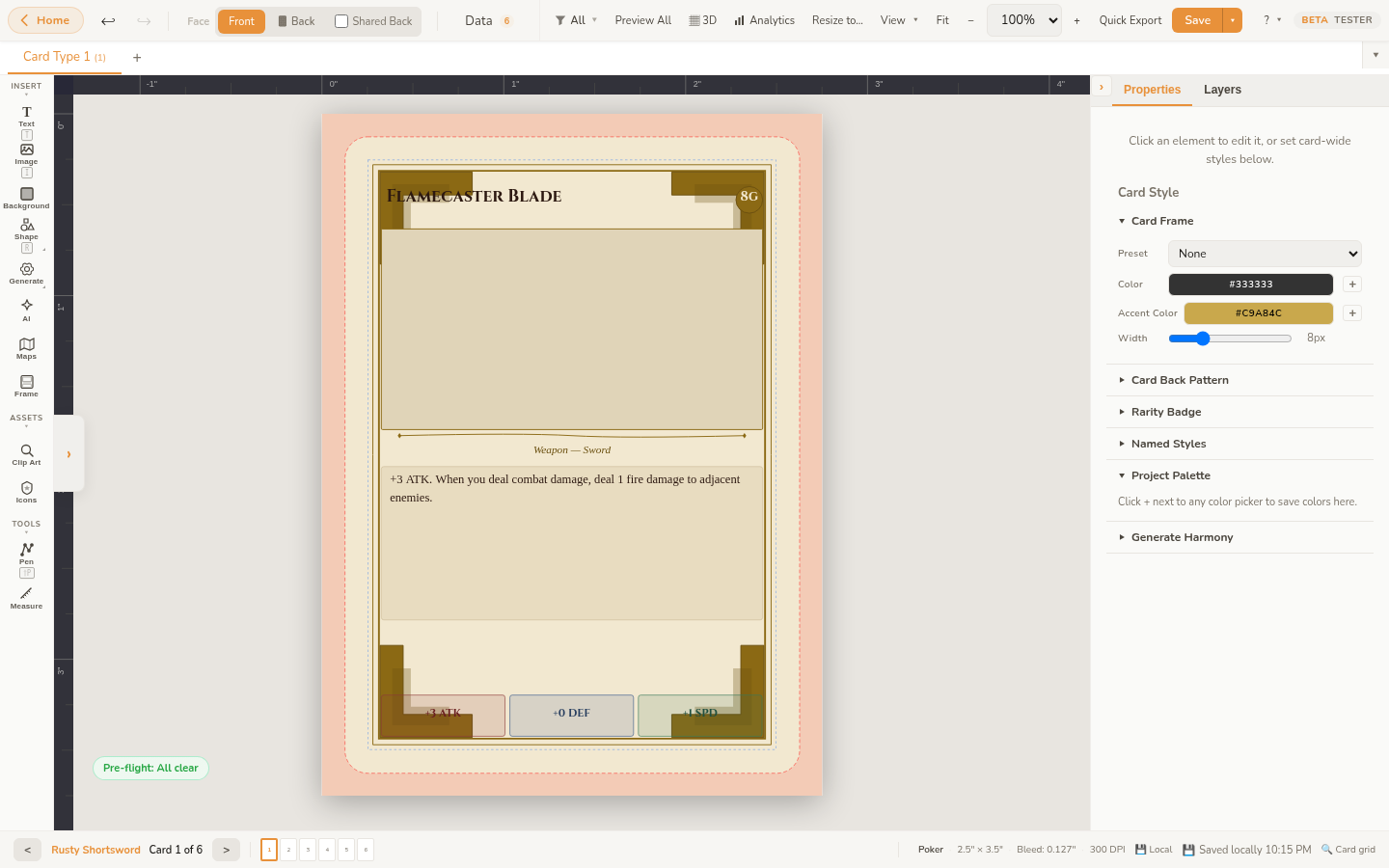1389x868 pixels.
Task: Open the Generate tool
Action: (x=26, y=274)
